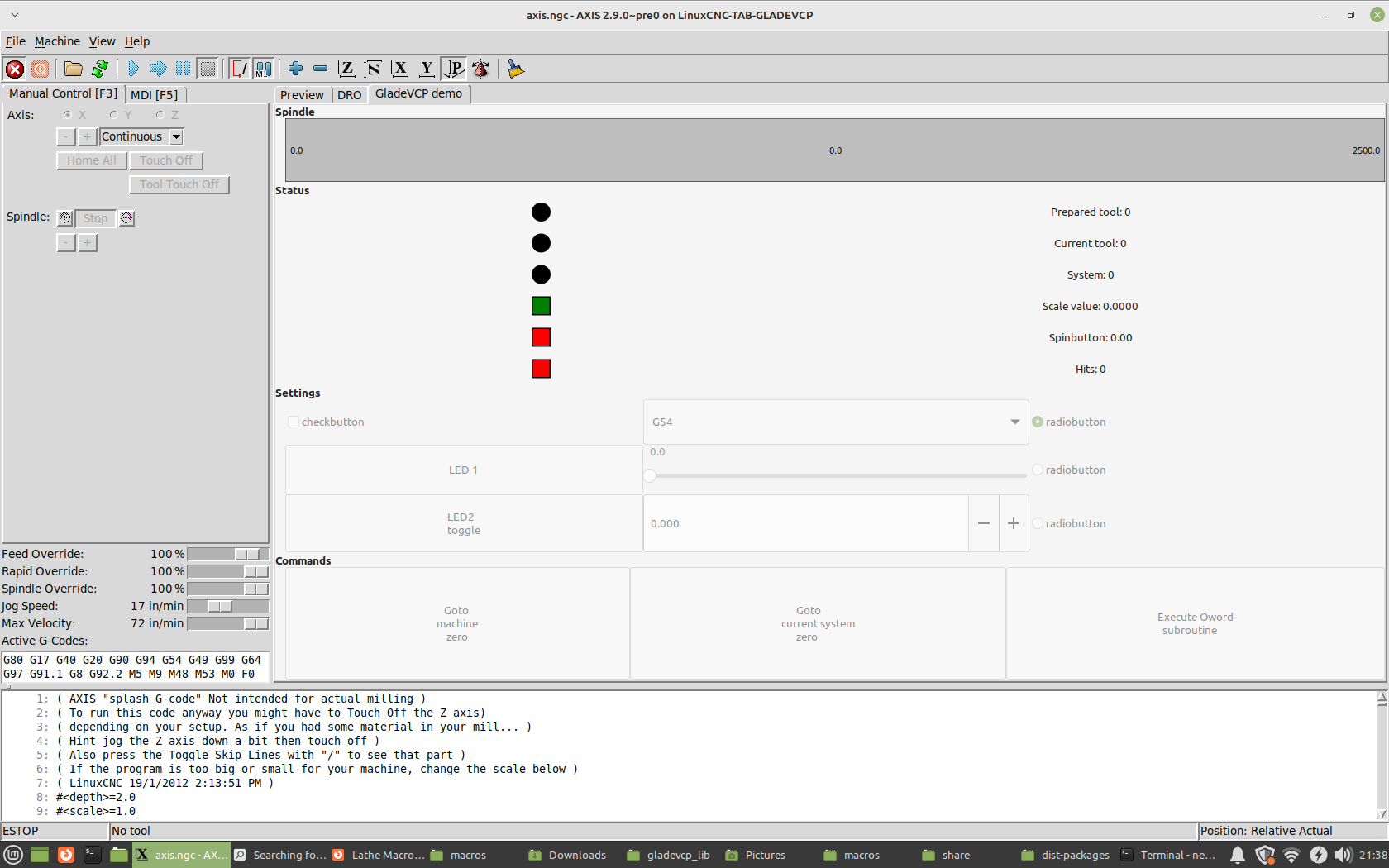Clear live plot with broom icon
1389x868 pixels.
click(x=515, y=69)
